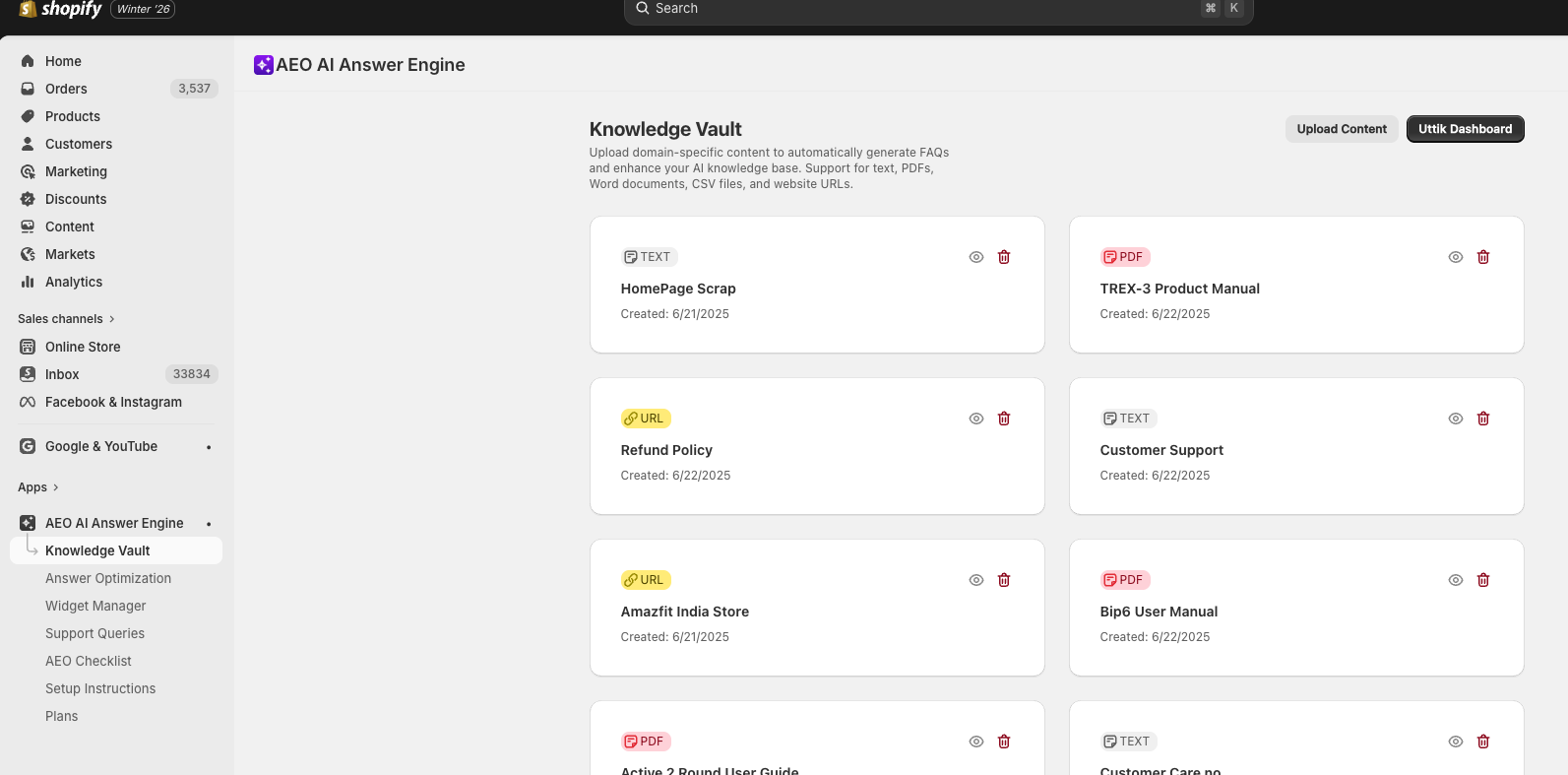Click the Refund Policy title
The width and height of the screenshot is (1568, 775).
(666, 450)
